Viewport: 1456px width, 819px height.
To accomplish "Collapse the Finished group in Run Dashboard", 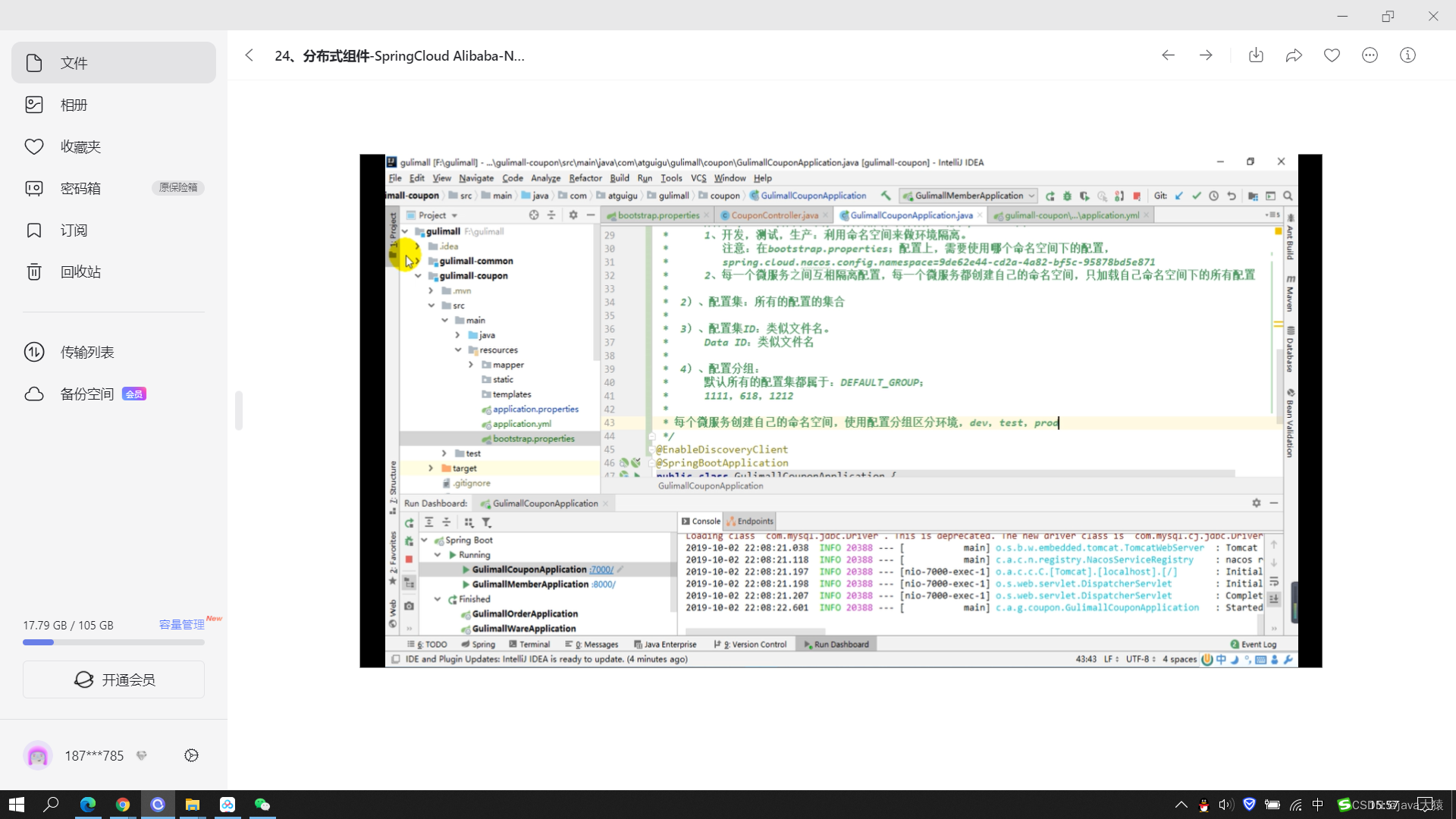I will tap(438, 599).
